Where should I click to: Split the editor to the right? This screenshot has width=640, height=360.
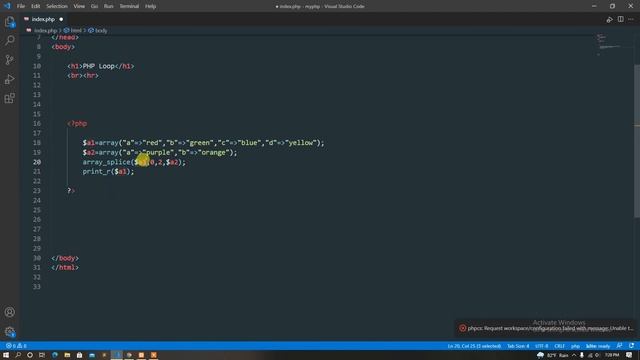point(620,19)
